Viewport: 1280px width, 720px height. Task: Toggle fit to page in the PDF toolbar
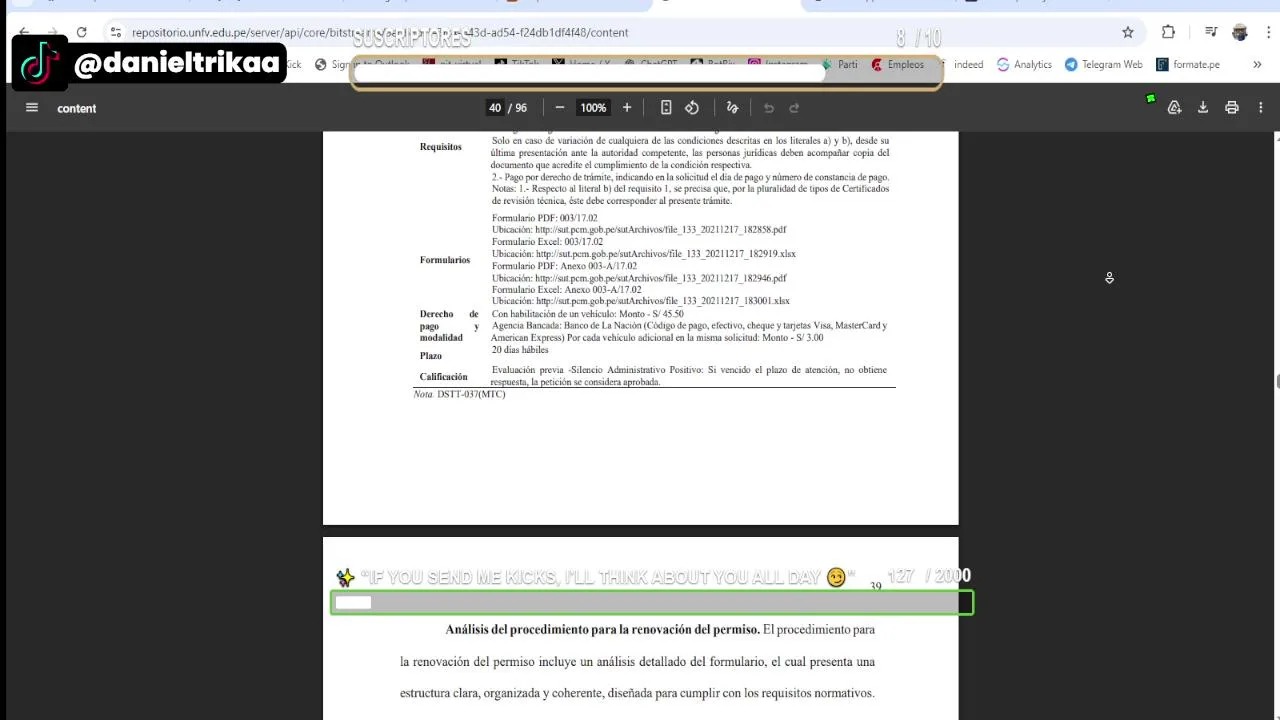[666, 108]
